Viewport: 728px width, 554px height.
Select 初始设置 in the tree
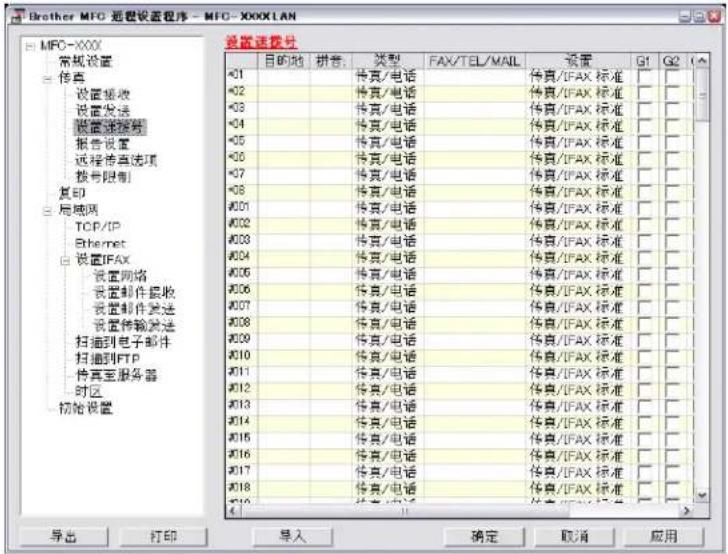click(x=85, y=409)
